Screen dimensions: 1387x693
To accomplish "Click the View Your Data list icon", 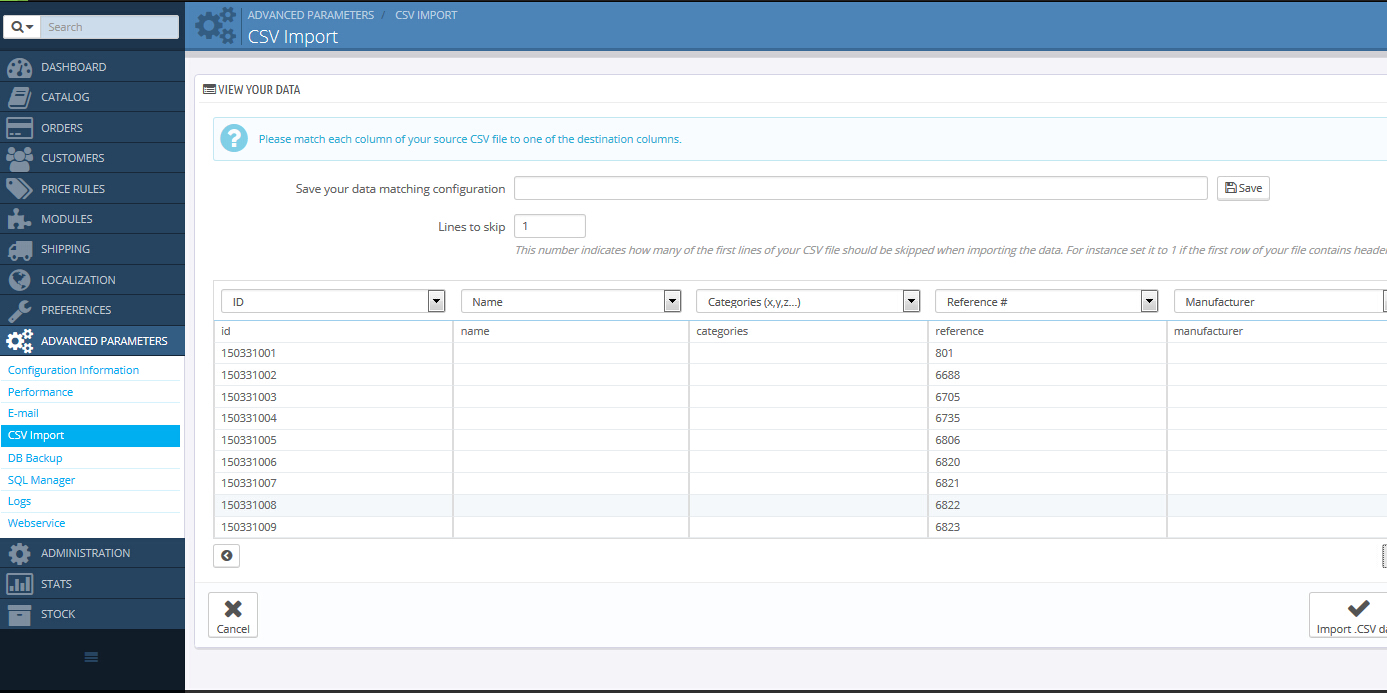I will [x=209, y=89].
